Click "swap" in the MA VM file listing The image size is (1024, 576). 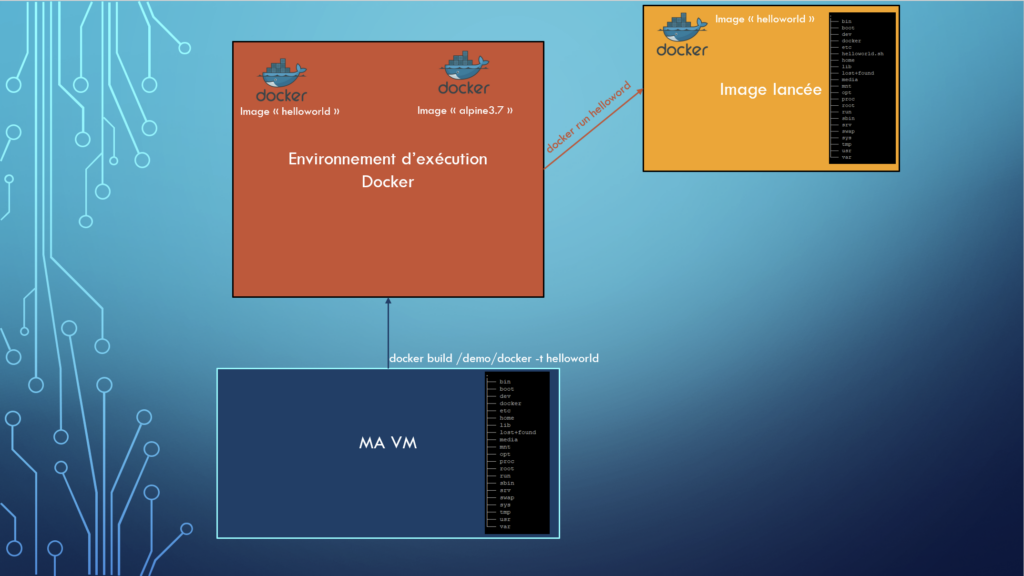[507, 498]
